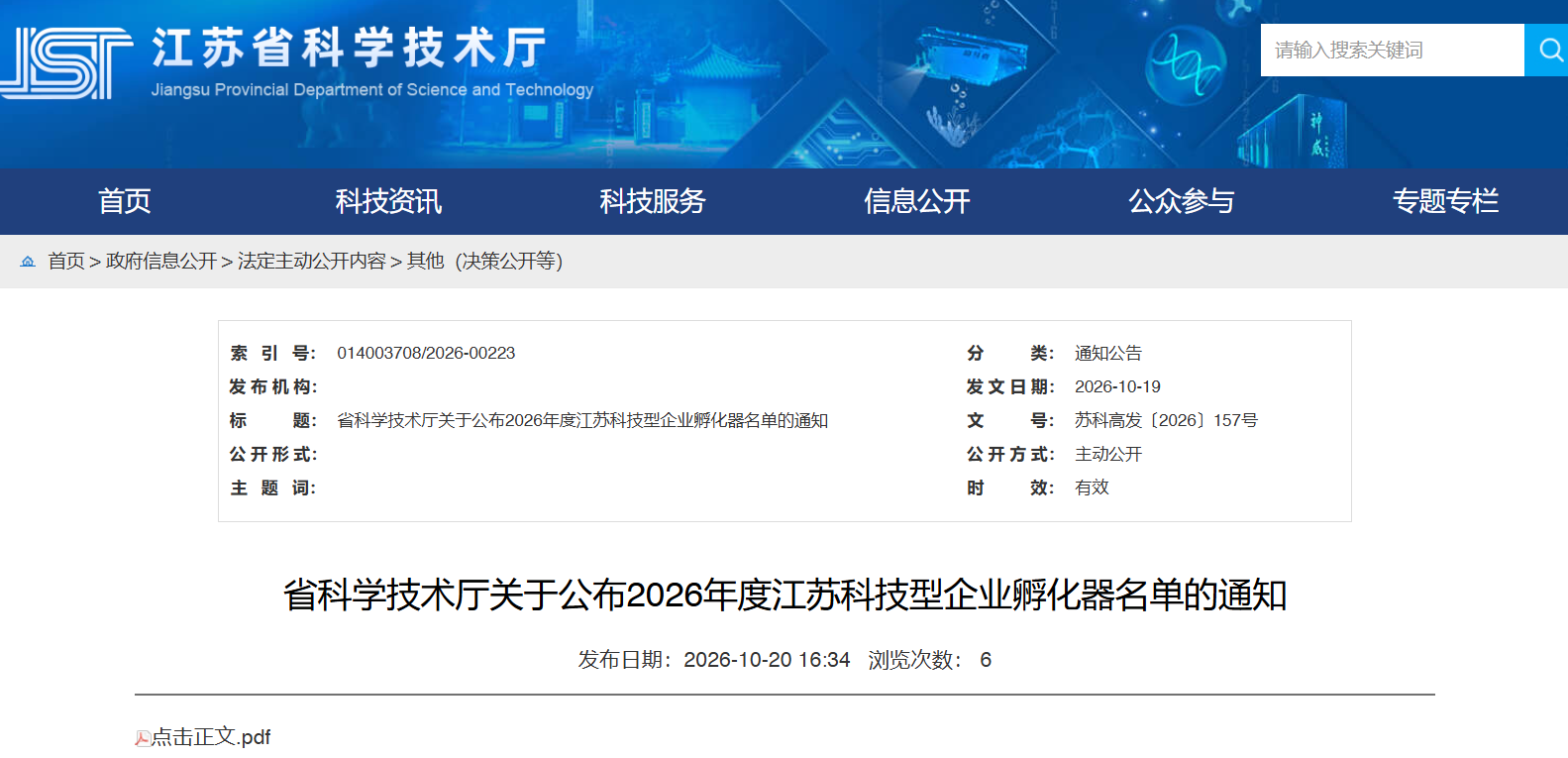
Task: Click the search magnifier button
Action: pos(1547,50)
